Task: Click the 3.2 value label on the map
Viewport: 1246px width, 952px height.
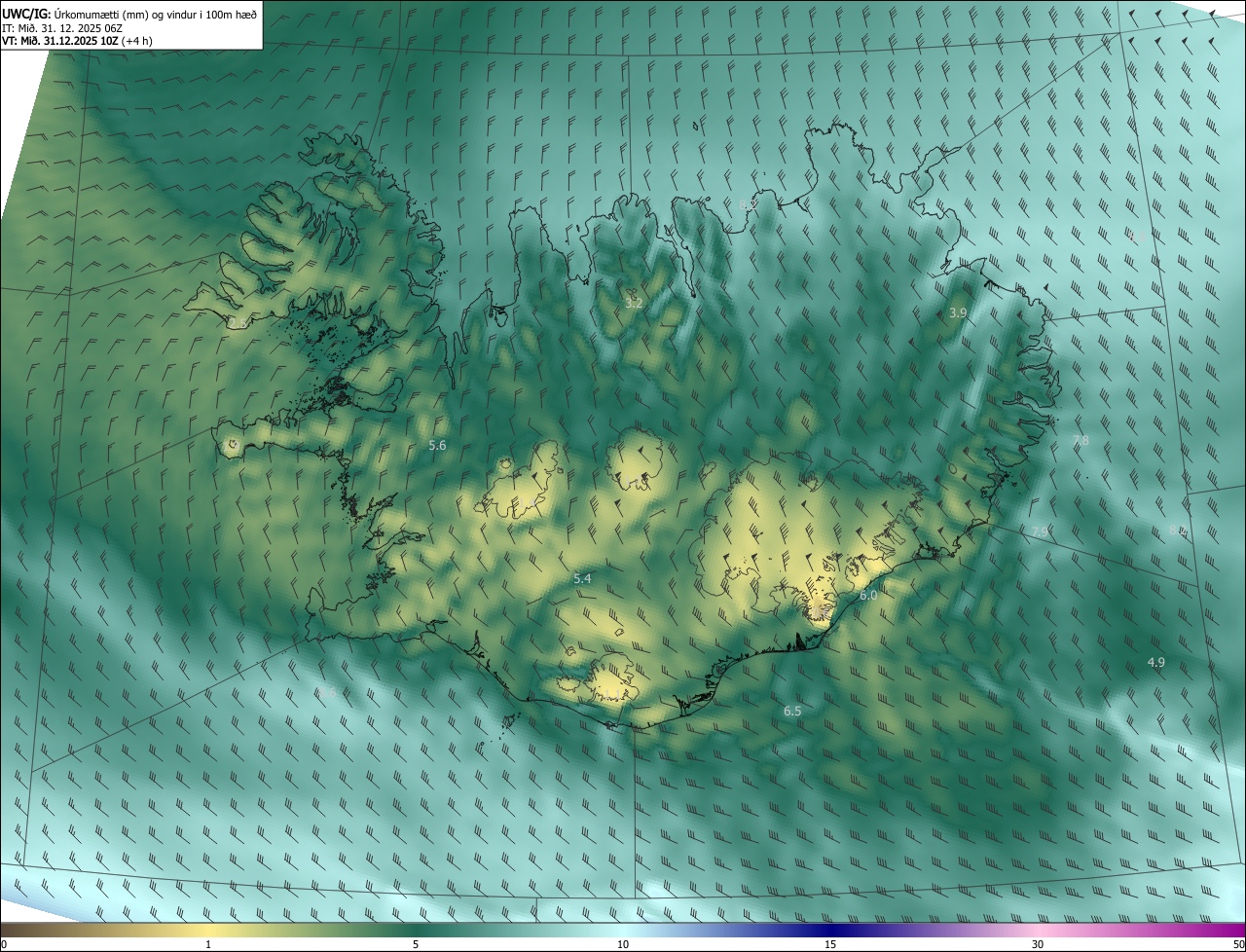Action: click(x=634, y=304)
